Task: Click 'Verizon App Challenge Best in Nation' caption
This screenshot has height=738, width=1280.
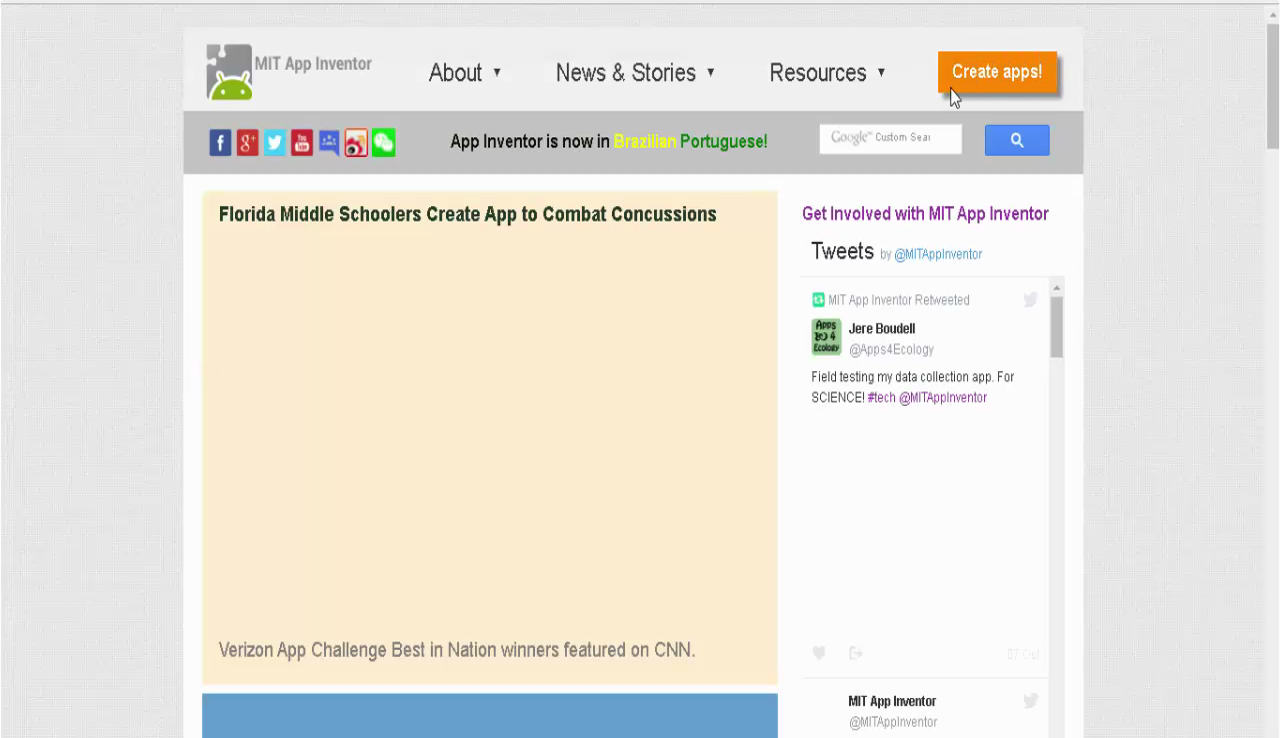Action: coord(457,650)
